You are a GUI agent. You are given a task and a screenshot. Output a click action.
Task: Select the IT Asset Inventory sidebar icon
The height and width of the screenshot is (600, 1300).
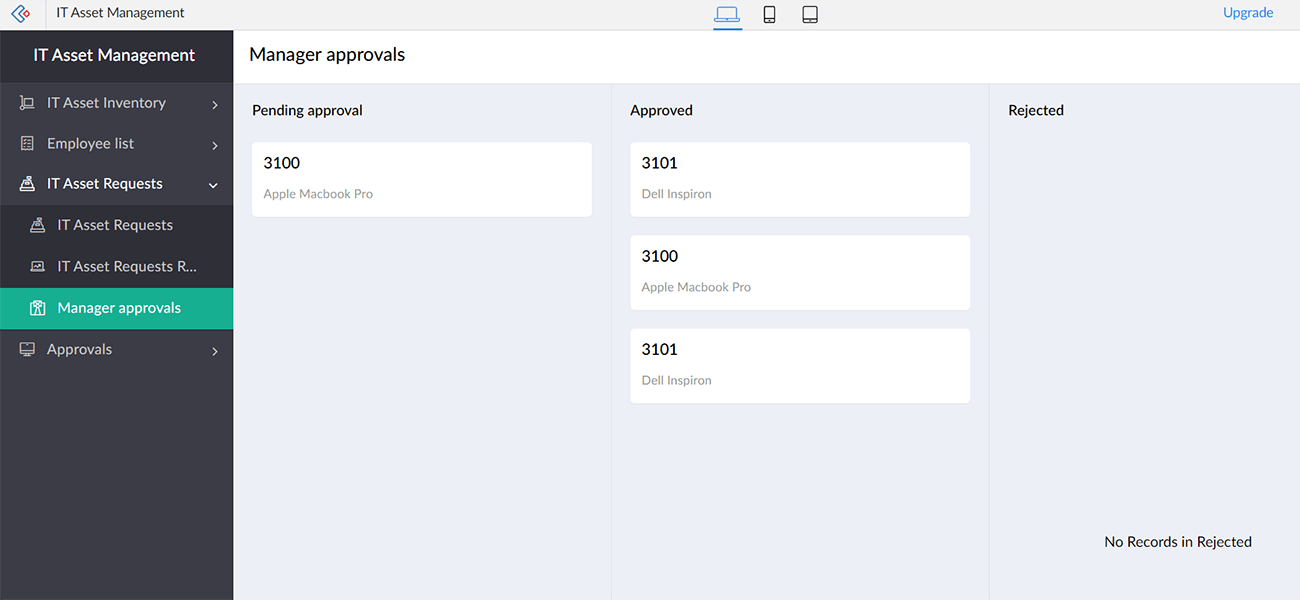26,102
